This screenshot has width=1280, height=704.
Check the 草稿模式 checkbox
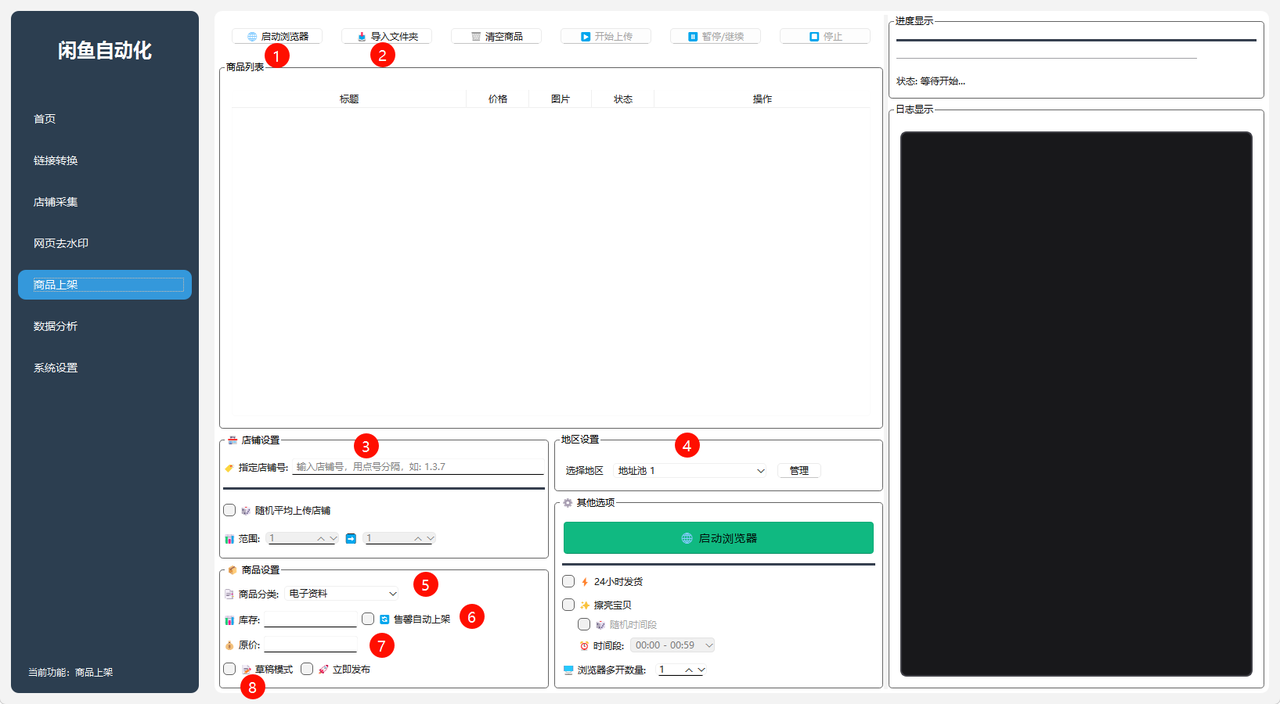230,669
